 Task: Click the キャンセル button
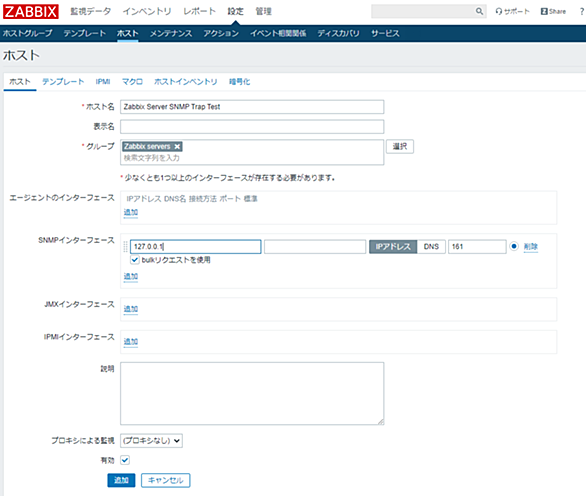(166, 480)
